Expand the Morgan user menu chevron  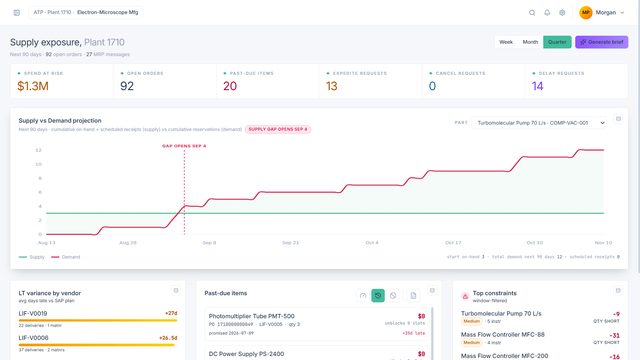[622, 13]
